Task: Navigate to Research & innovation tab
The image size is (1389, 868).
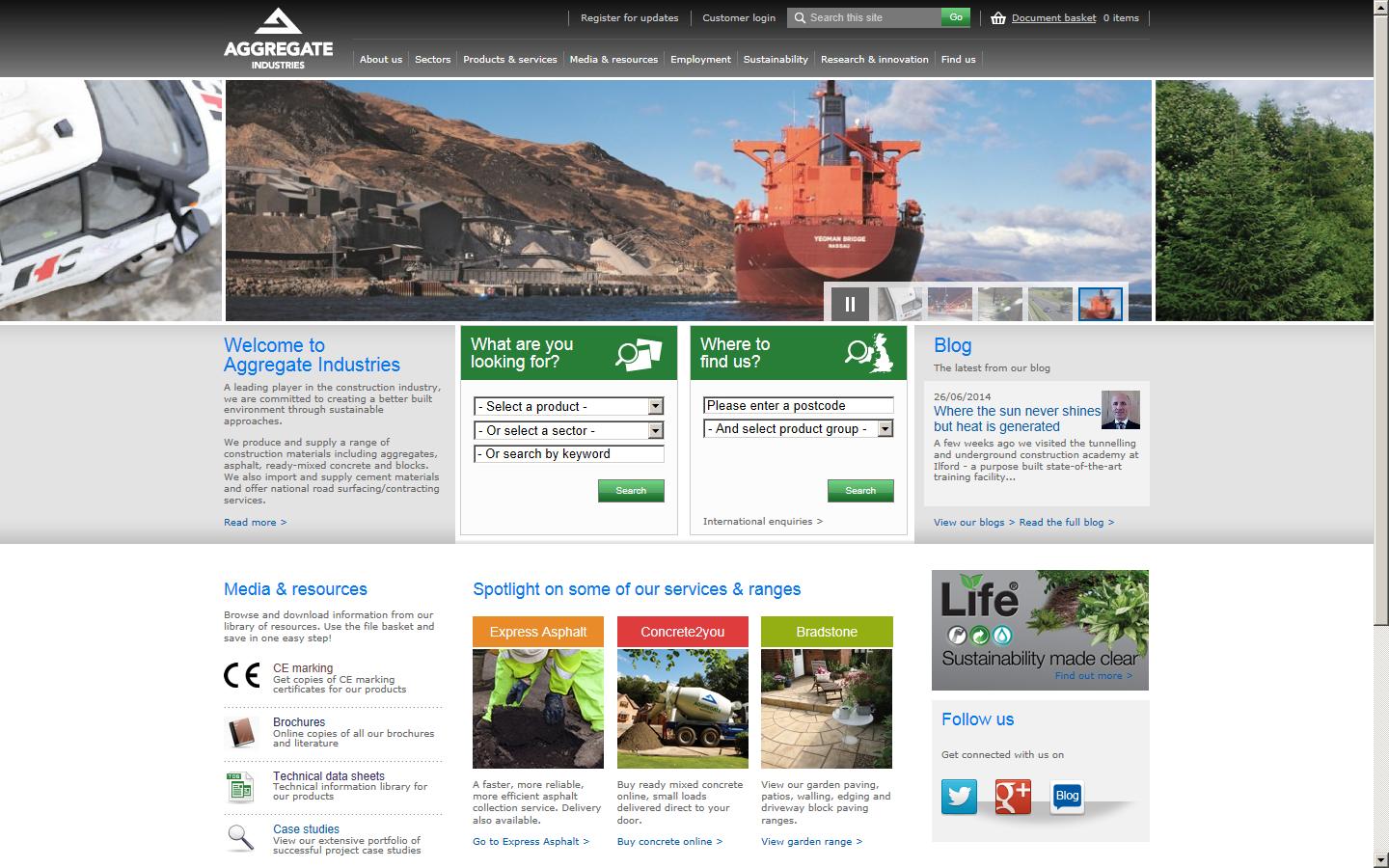Action: 875,59
